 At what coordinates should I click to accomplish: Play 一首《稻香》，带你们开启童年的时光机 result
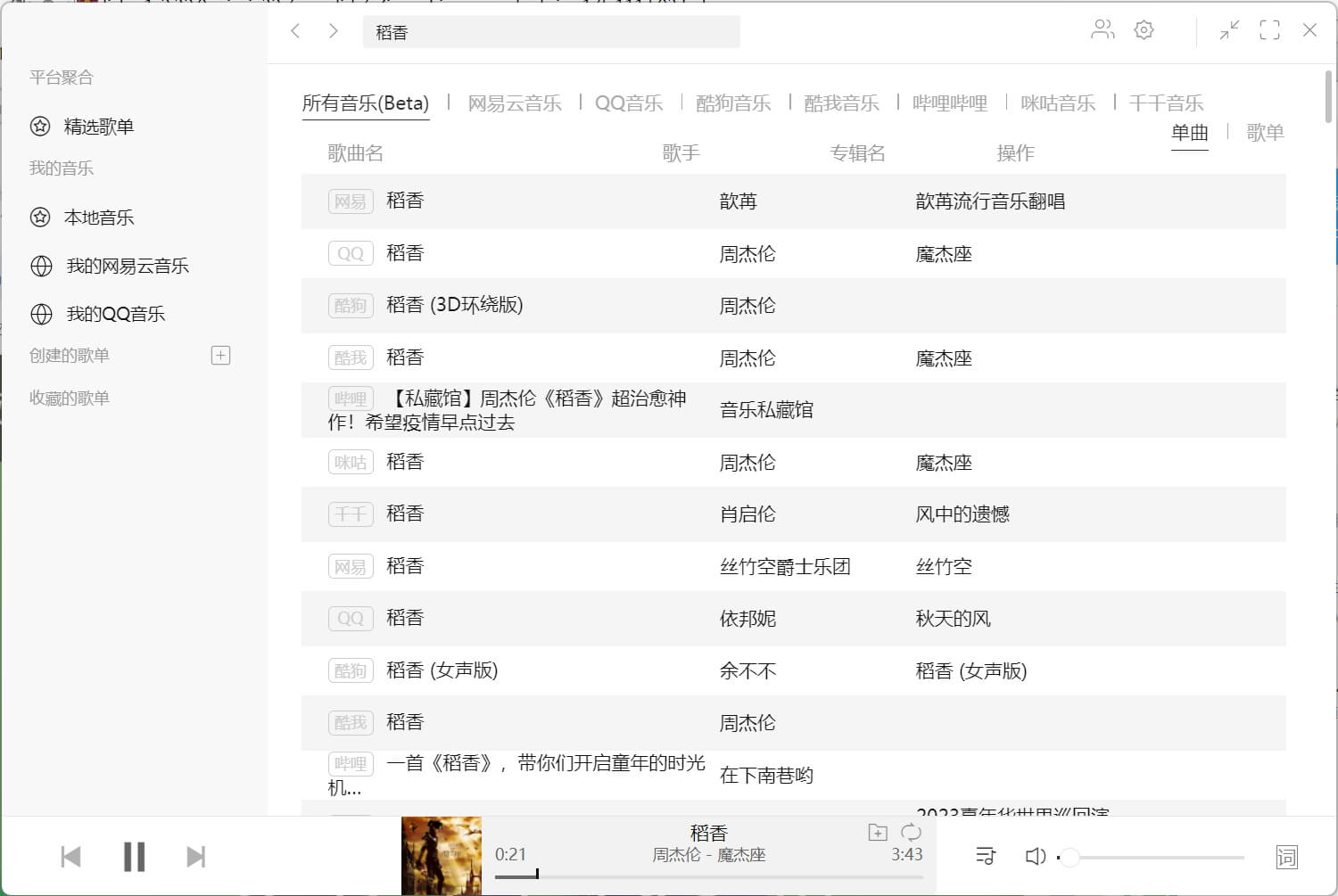pos(516,776)
